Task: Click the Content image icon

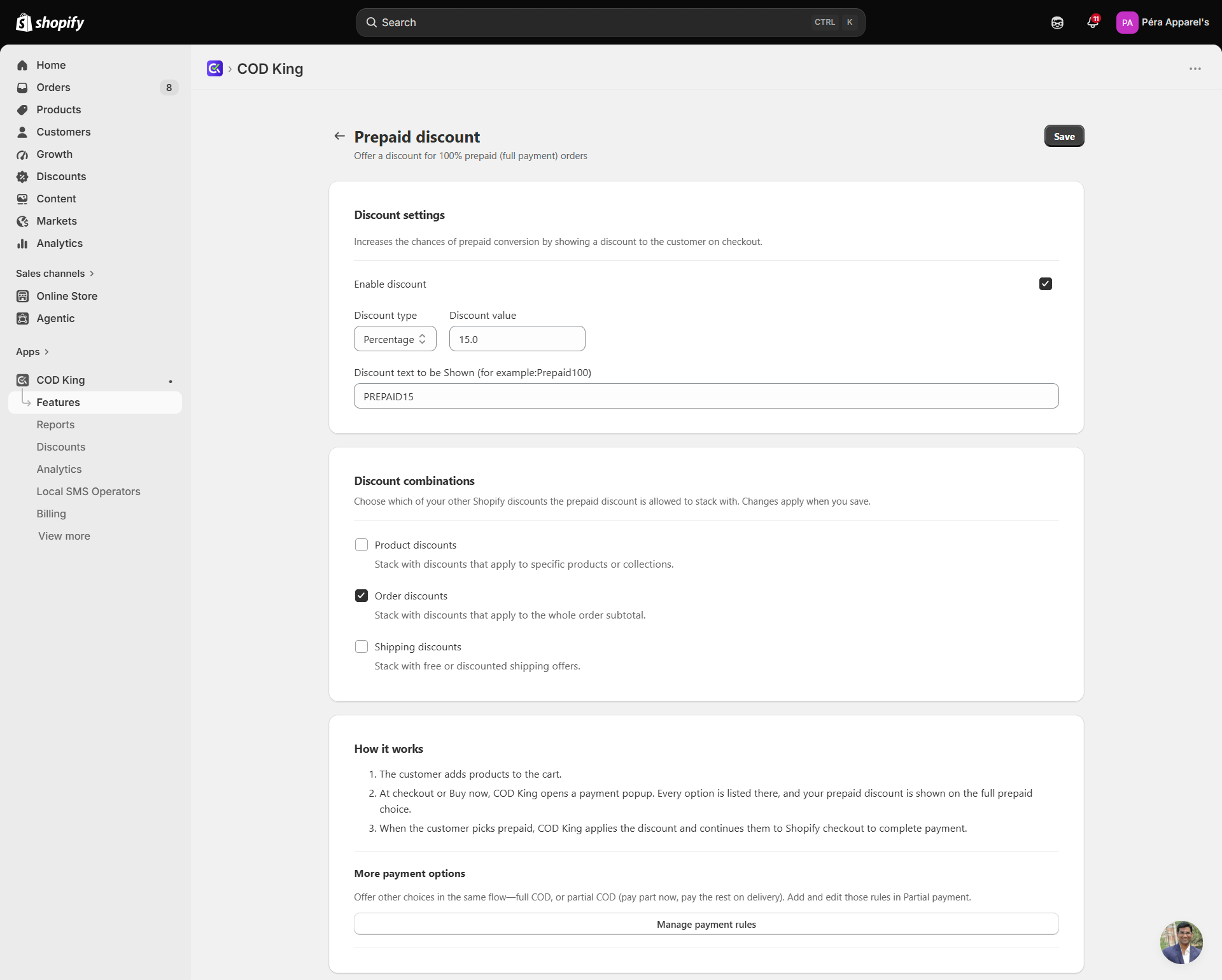Action: point(22,199)
